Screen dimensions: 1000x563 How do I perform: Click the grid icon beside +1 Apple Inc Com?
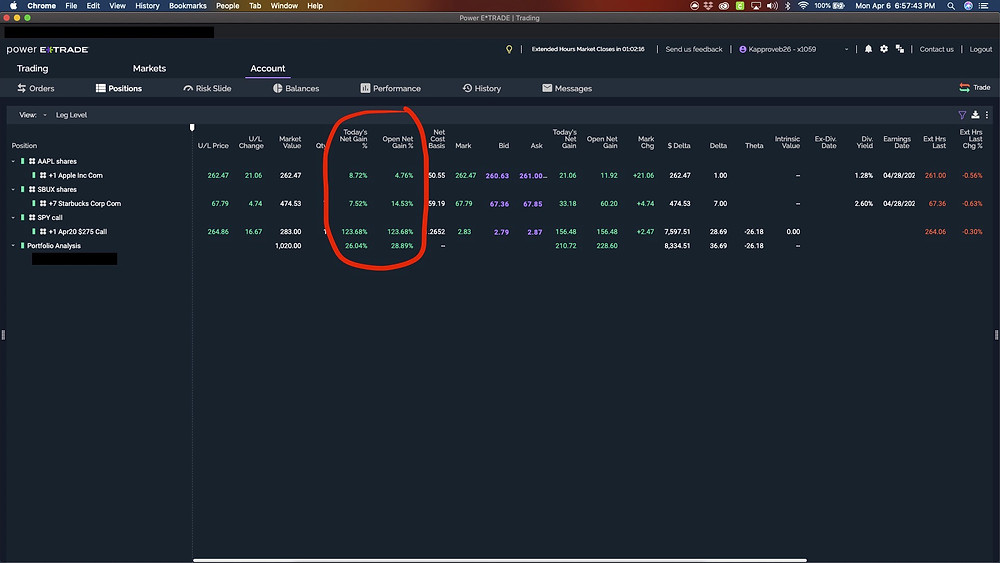point(43,175)
